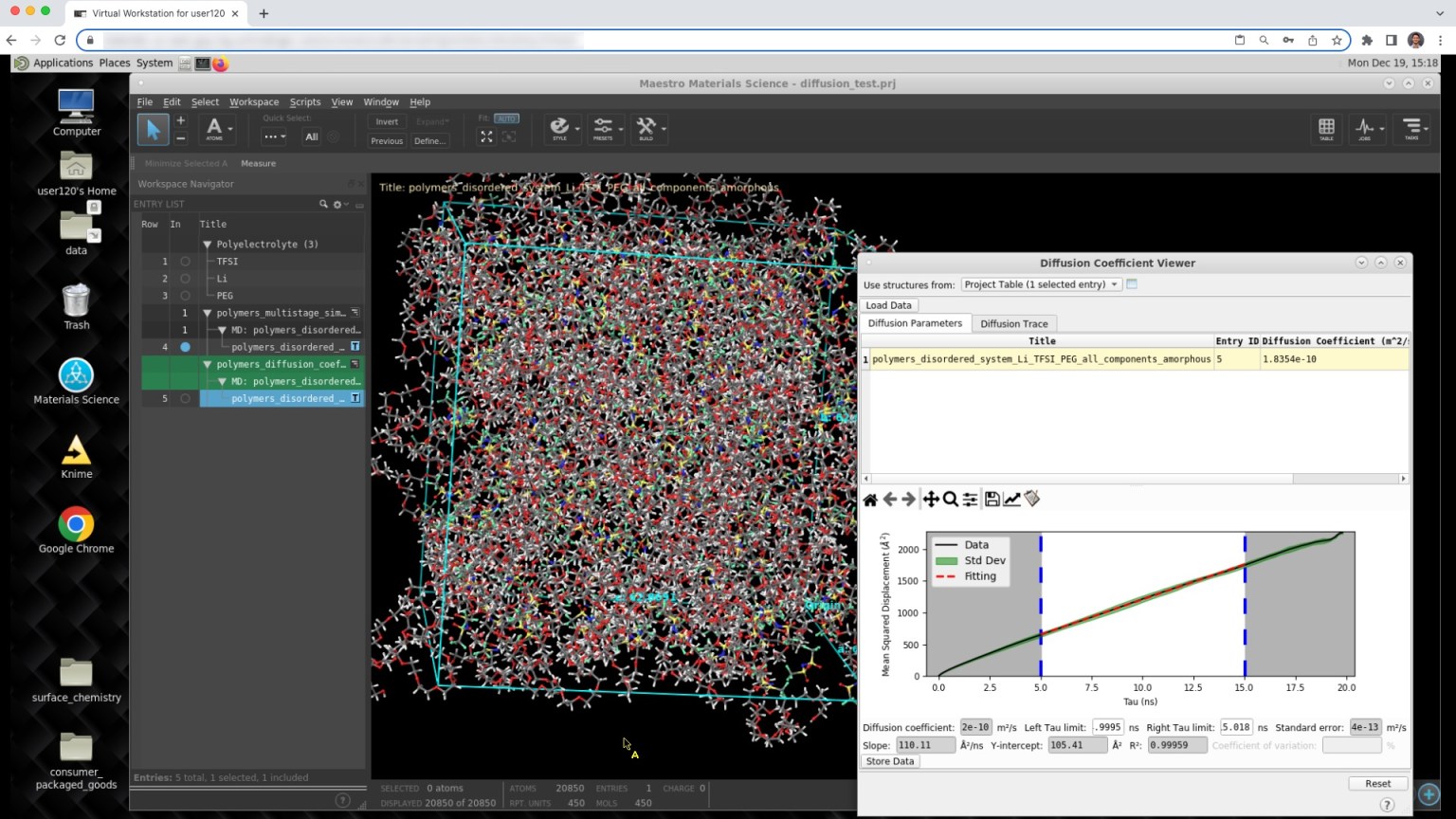
Task: Click the Style palette icon
Action: pos(559,127)
